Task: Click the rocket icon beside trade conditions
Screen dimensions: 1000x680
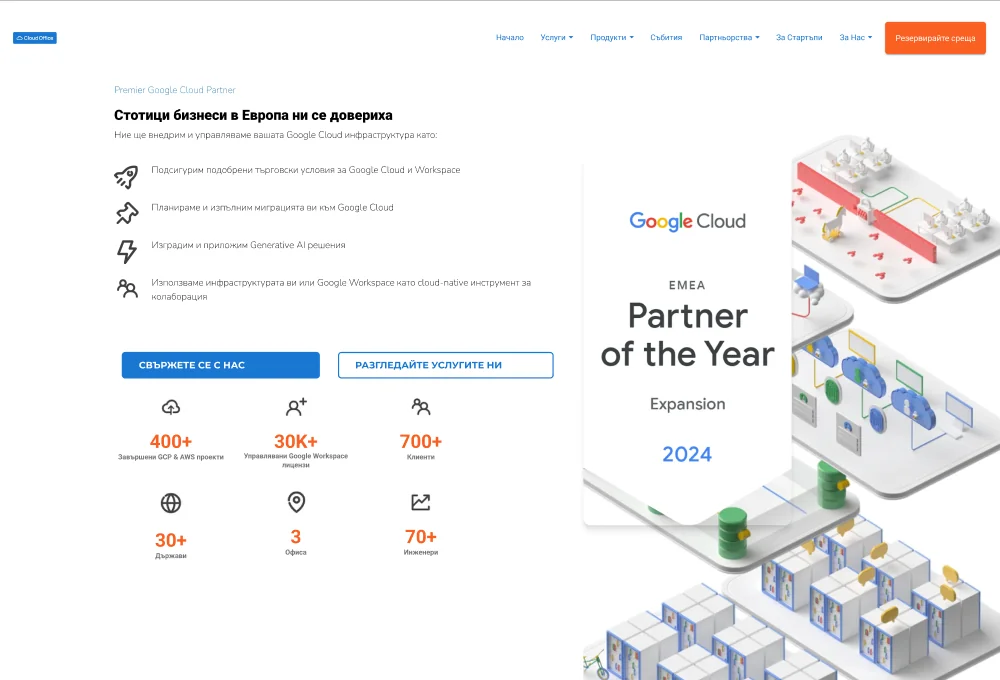Action: coord(126,177)
